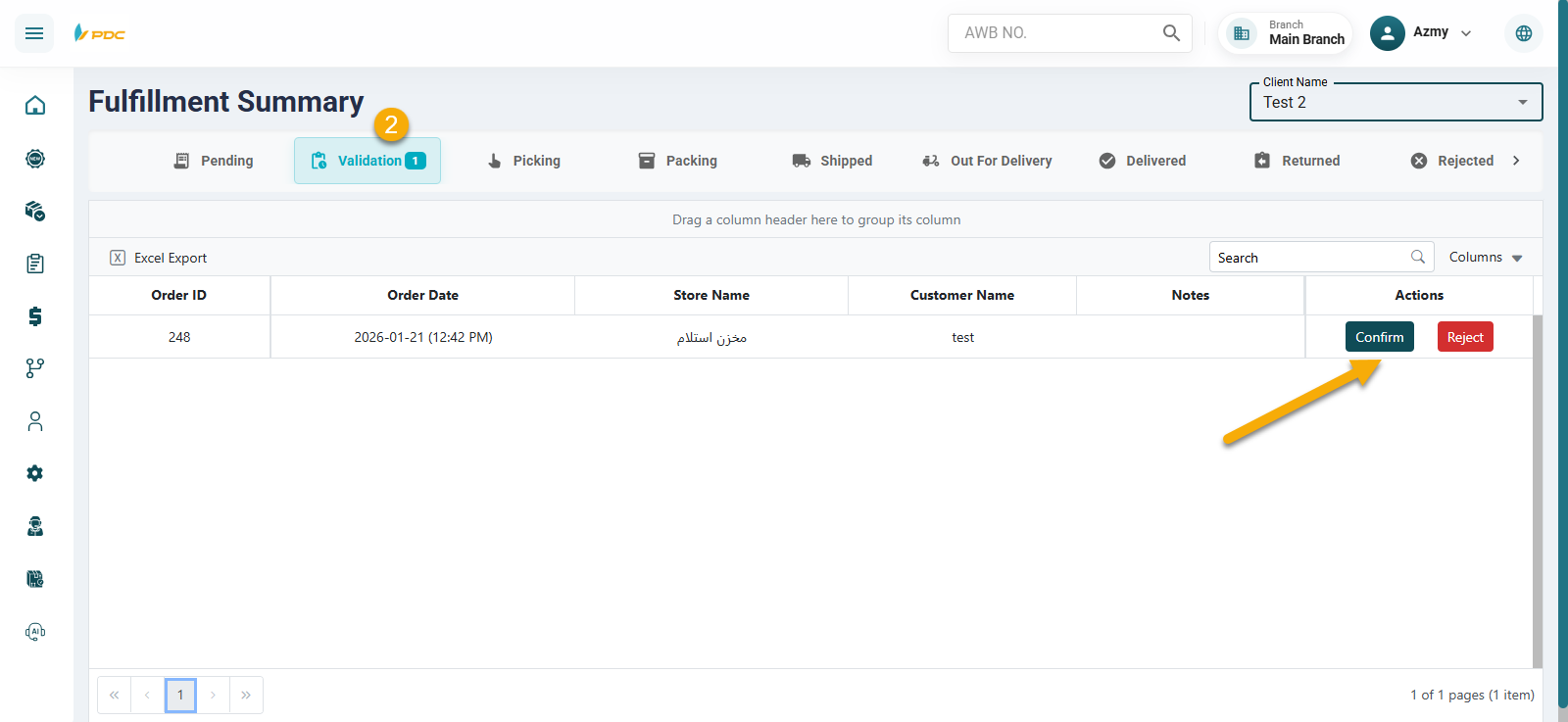Open the Shipped tab

pos(832,161)
